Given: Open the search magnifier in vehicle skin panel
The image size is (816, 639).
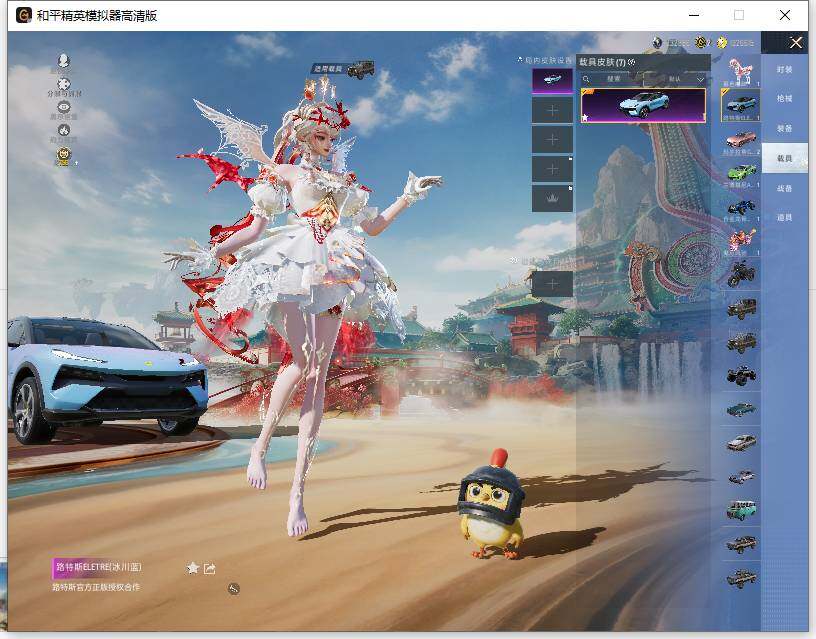Looking at the screenshot, I should (584, 79).
